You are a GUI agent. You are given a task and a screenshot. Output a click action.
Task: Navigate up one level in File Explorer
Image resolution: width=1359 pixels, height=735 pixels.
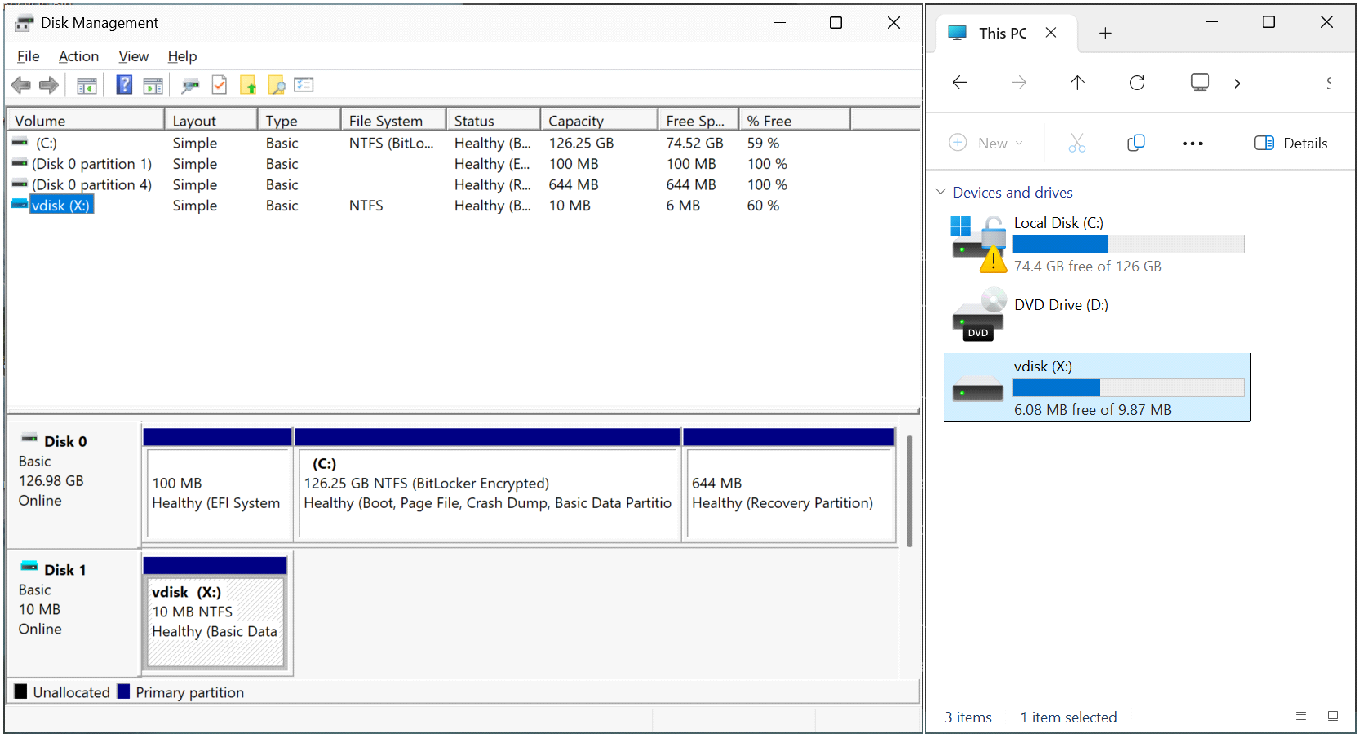(1077, 83)
